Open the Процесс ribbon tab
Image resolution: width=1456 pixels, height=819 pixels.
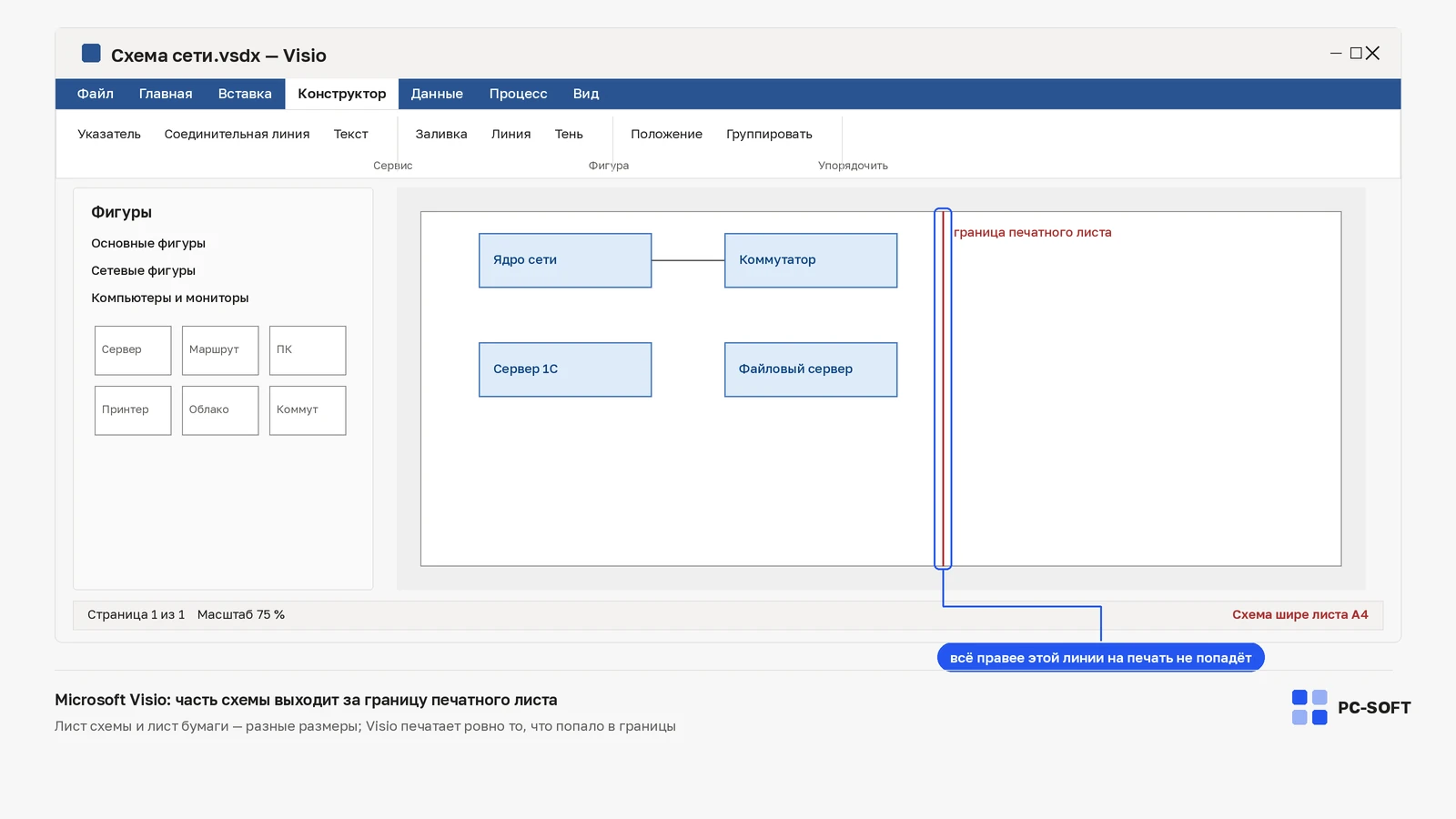(x=519, y=94)
